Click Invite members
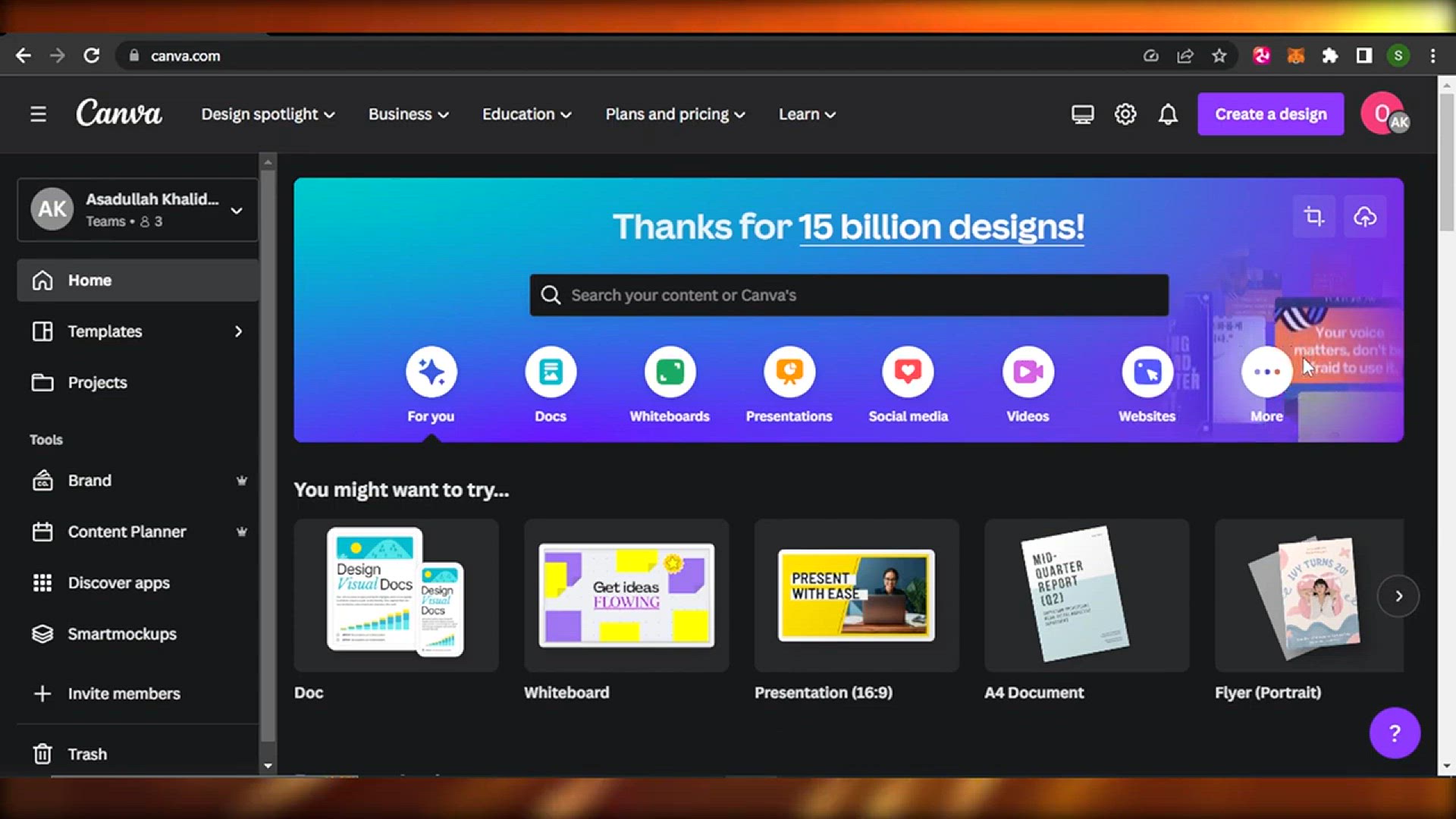This screenshot has width=1456, height=819. point(138,693)
